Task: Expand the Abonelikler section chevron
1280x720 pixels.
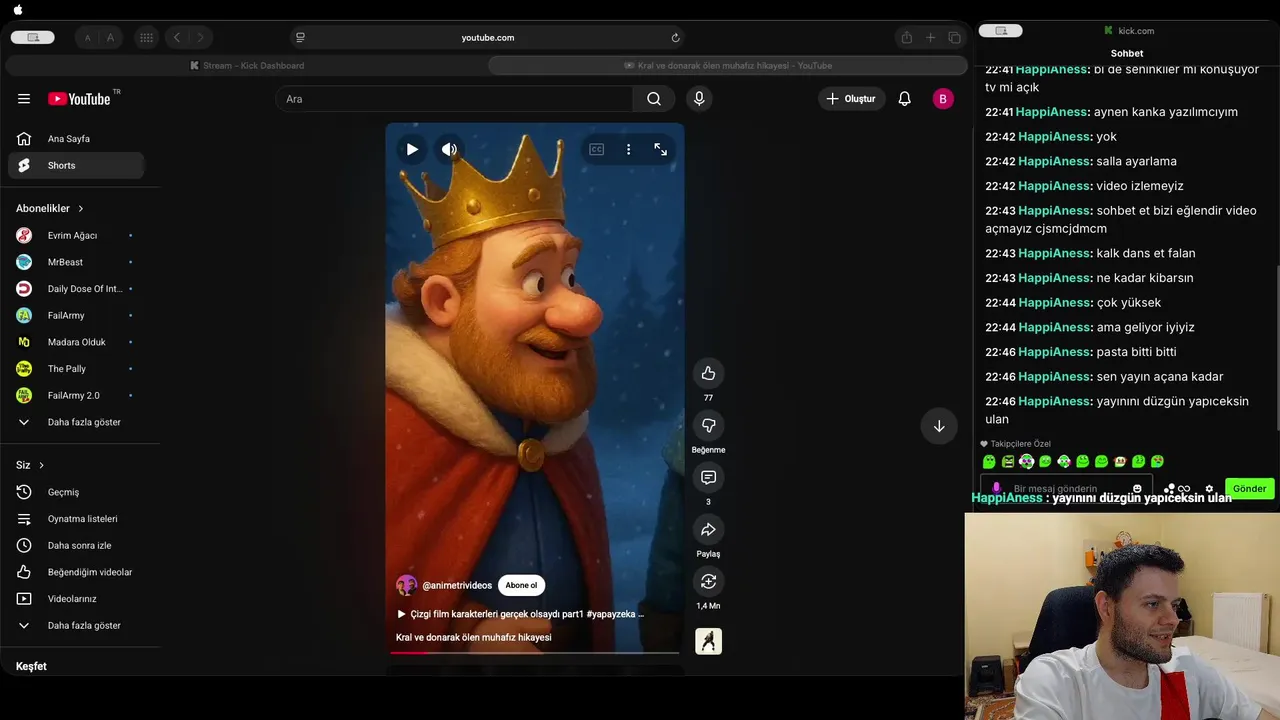Action: 81,208
